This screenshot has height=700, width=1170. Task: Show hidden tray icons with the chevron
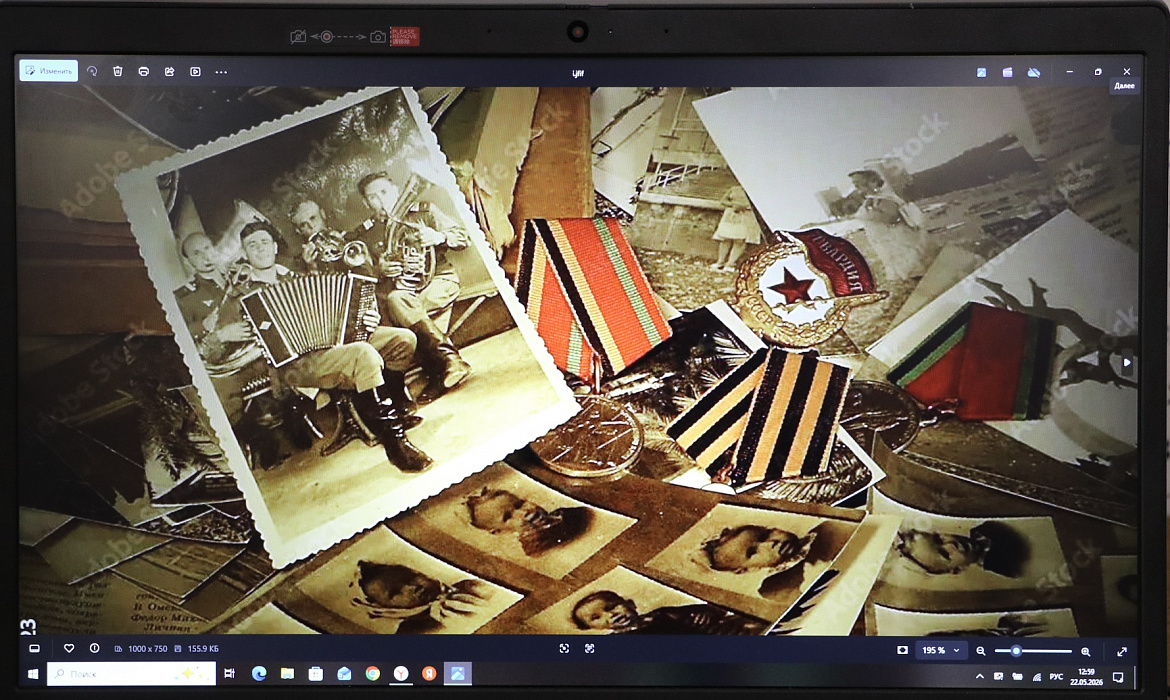tap(979, 677)
